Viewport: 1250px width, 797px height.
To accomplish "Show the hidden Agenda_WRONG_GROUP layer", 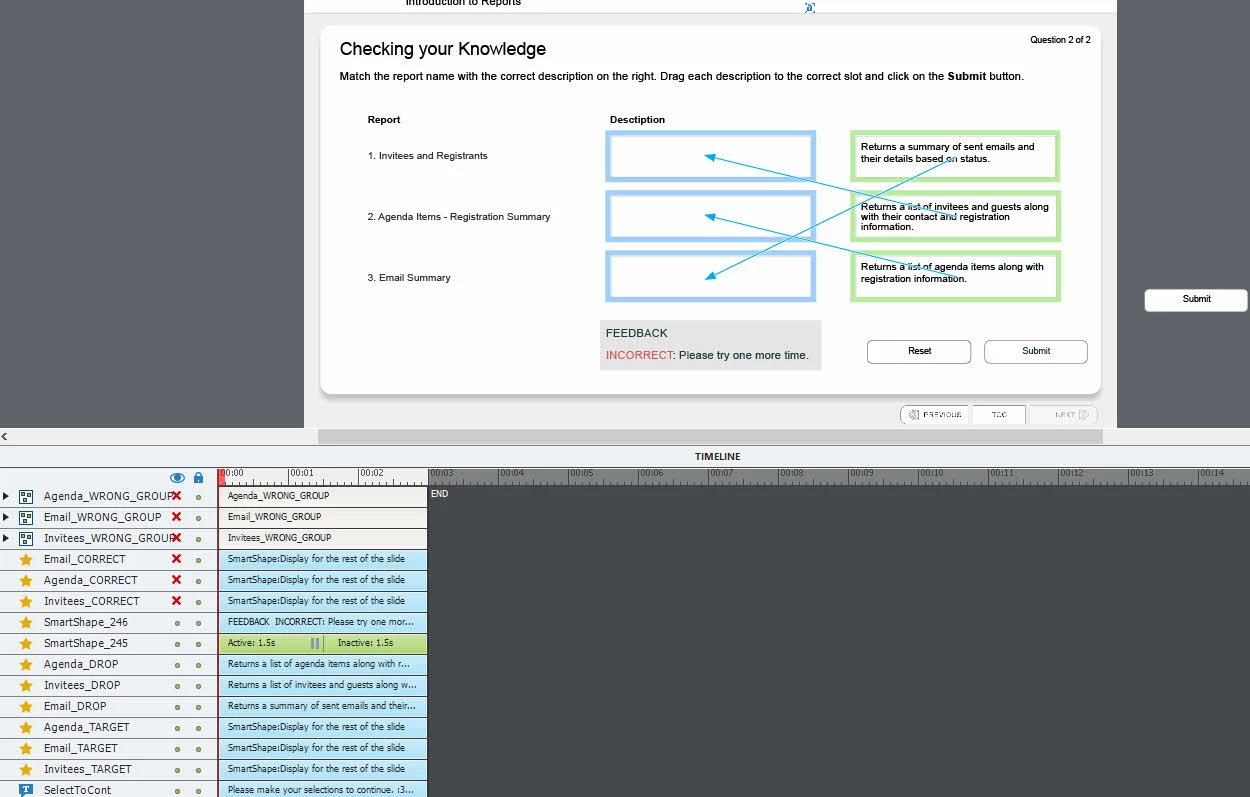I will [x=176, y=496].
